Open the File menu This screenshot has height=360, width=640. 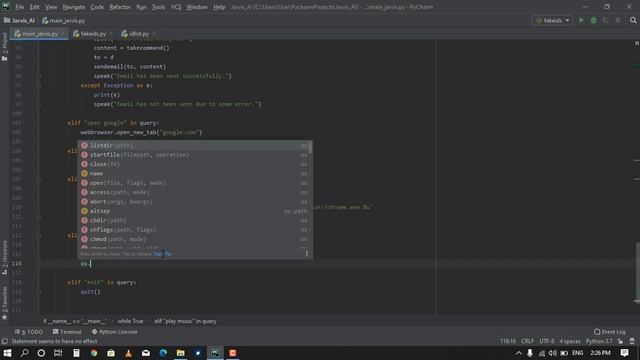[x=19, y=7]
